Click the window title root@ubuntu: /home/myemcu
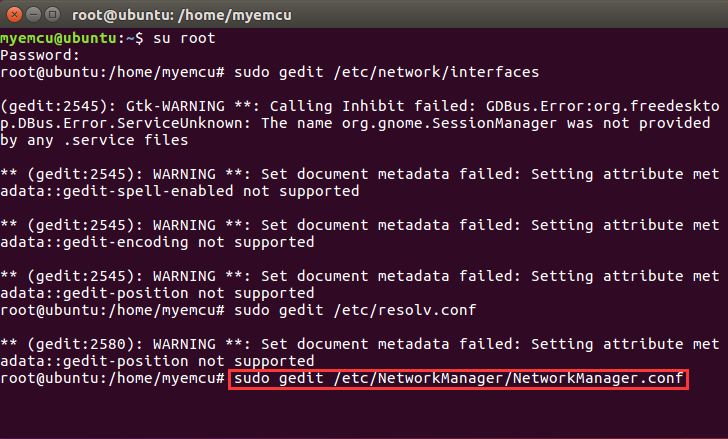 click(x=182, y=15)
